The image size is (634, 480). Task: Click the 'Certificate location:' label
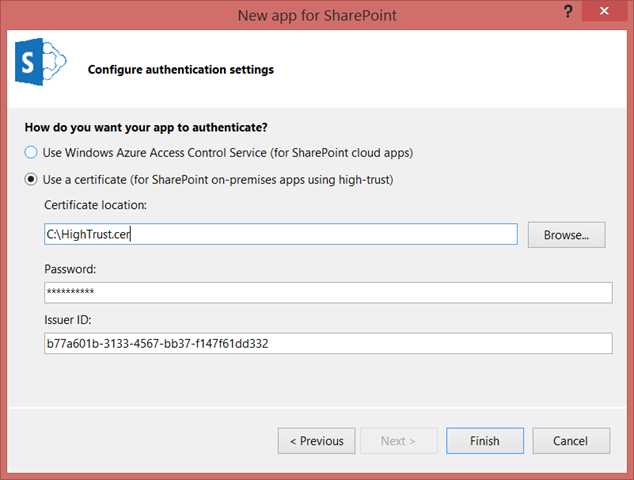click(95, 205)
